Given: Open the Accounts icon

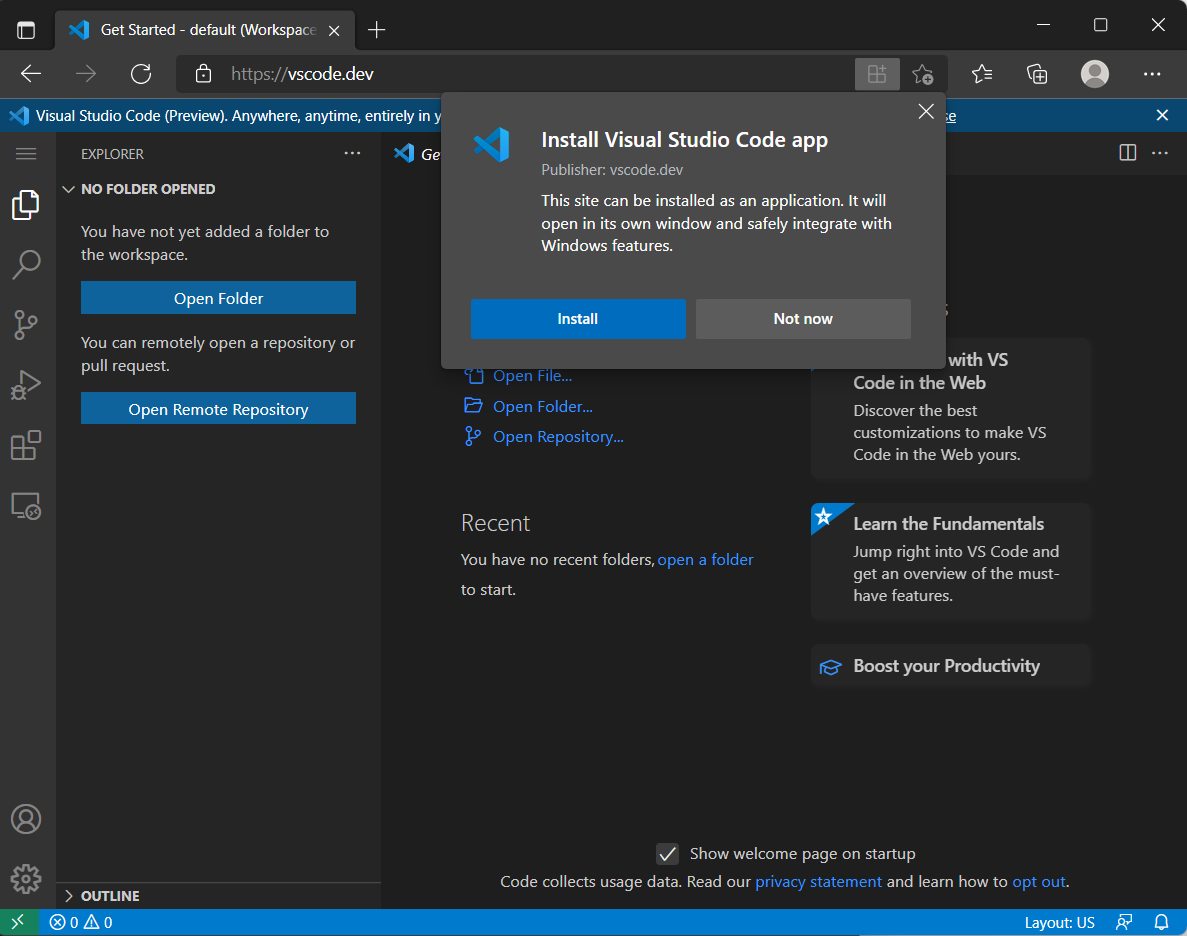Looking at the screenshot, I should pyautogui.click(x=26, y=818).
